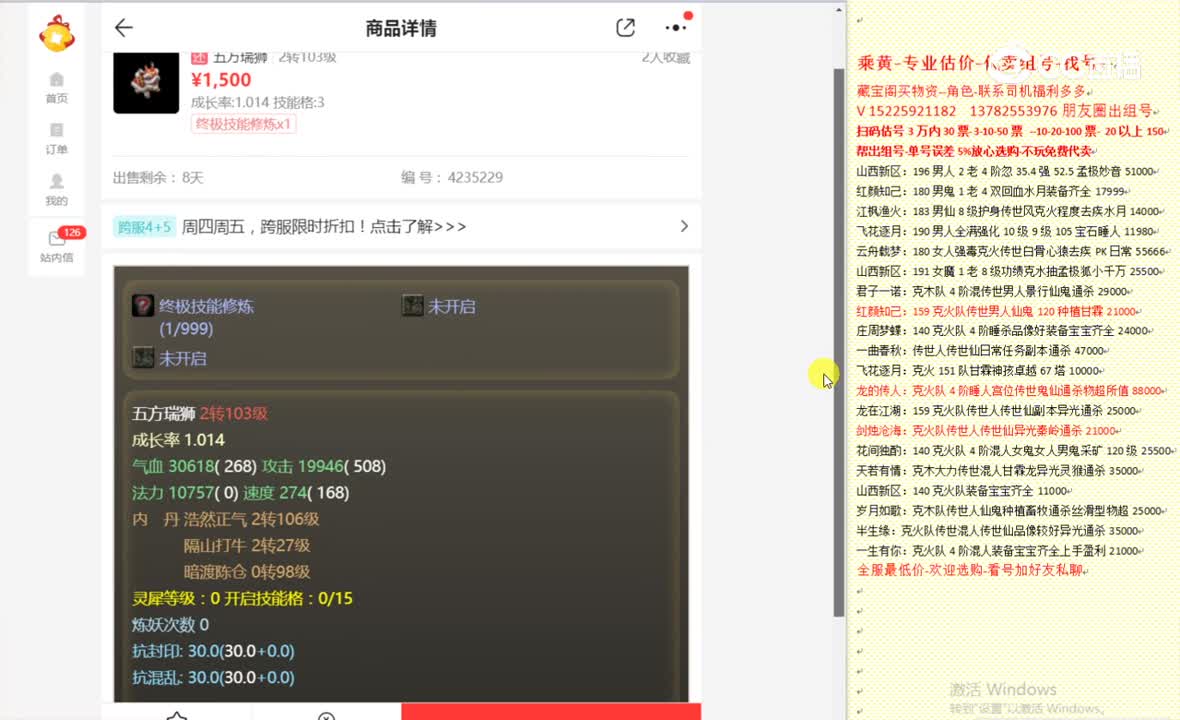
Task: Click the 半生缘 克火队 35000 listing
Action: point(998,530)
